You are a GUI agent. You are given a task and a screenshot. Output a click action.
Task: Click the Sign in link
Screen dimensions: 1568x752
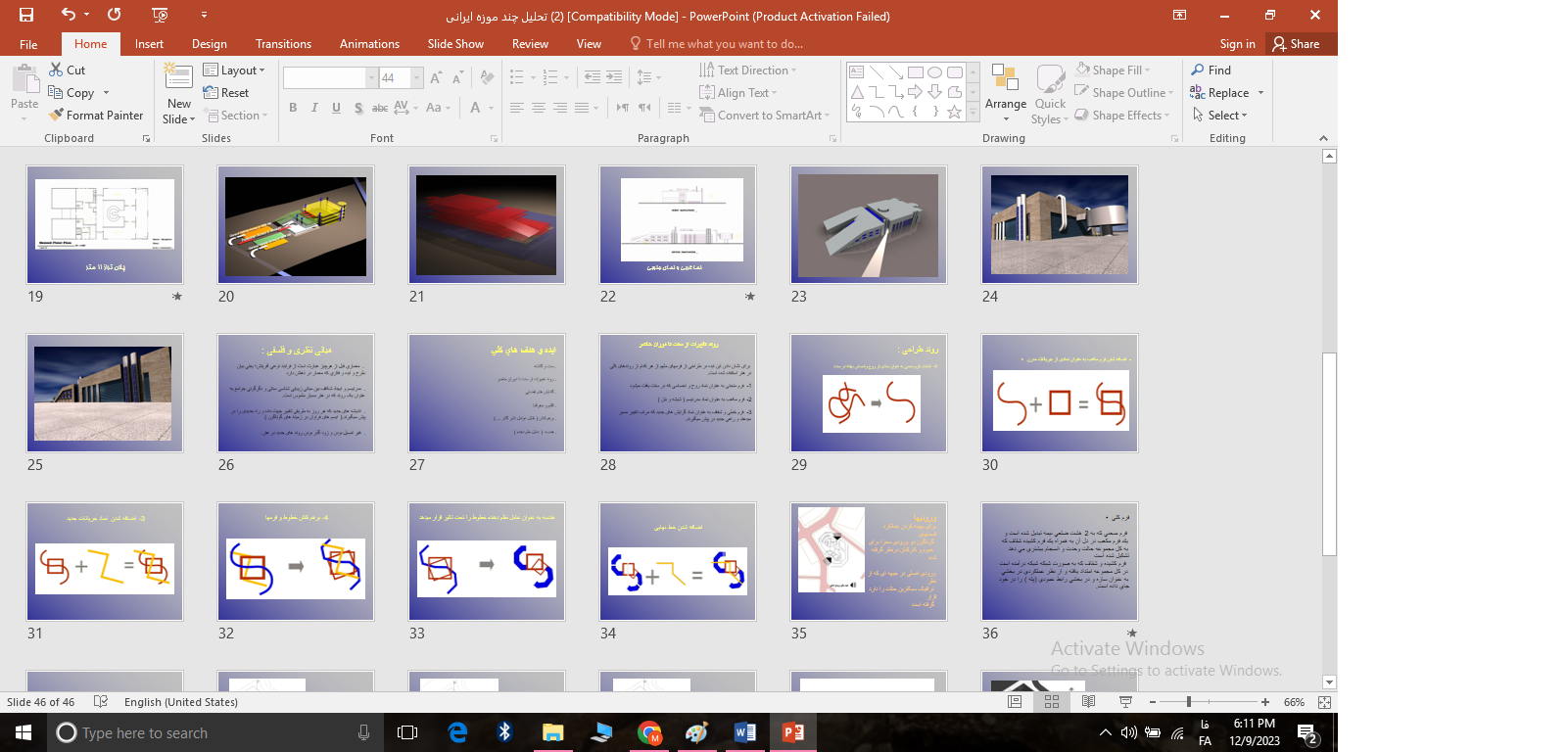(x=1237, y=44)
